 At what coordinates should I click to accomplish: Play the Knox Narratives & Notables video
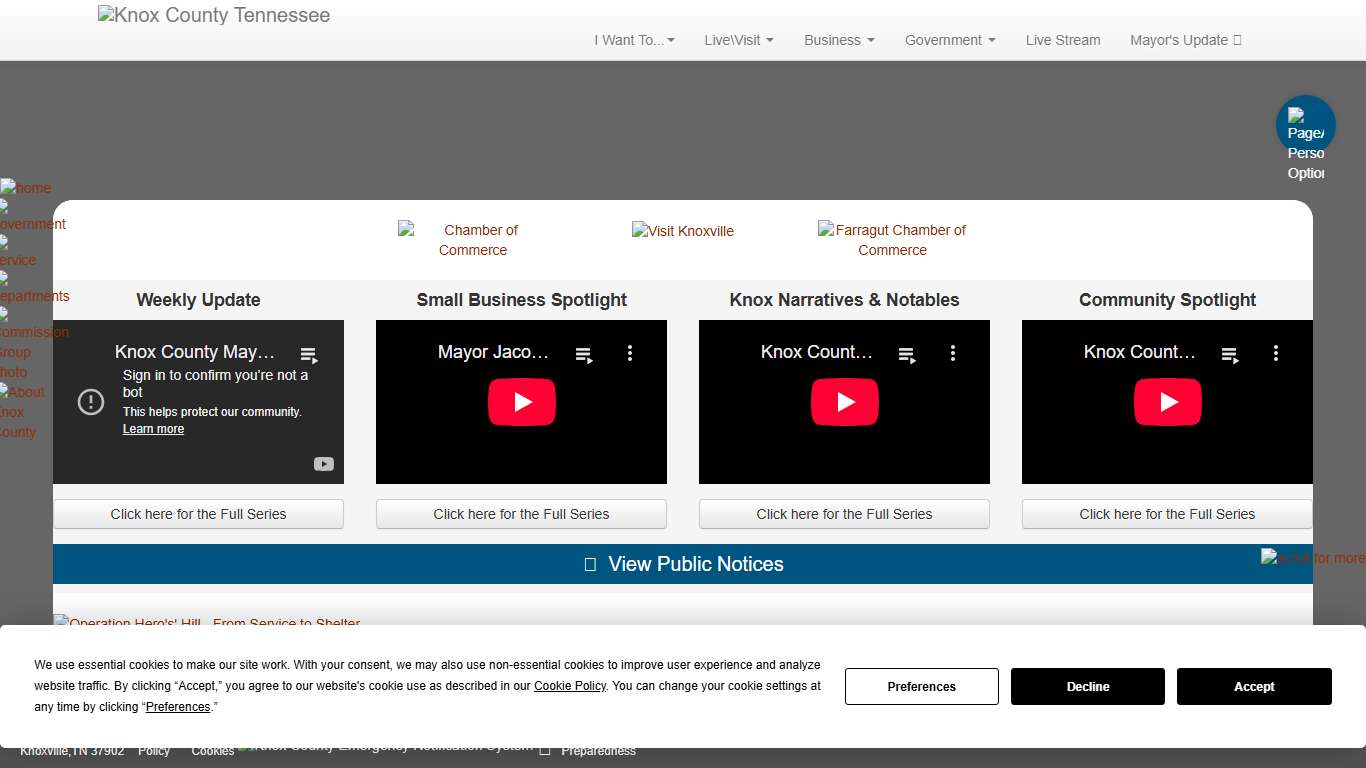pos(844,402)
